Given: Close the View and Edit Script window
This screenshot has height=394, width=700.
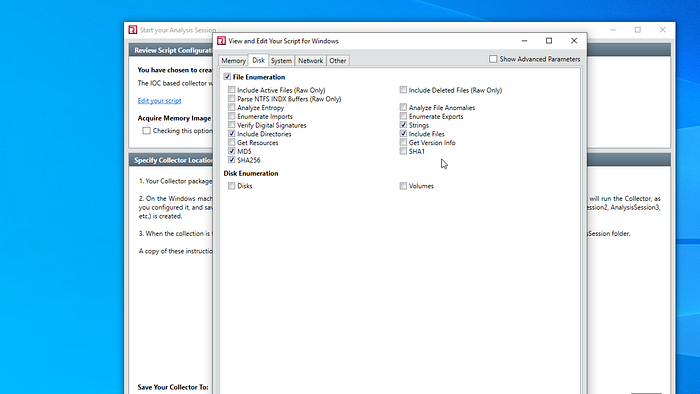Looking at the screenshot, I should click(x=574, y=41).
